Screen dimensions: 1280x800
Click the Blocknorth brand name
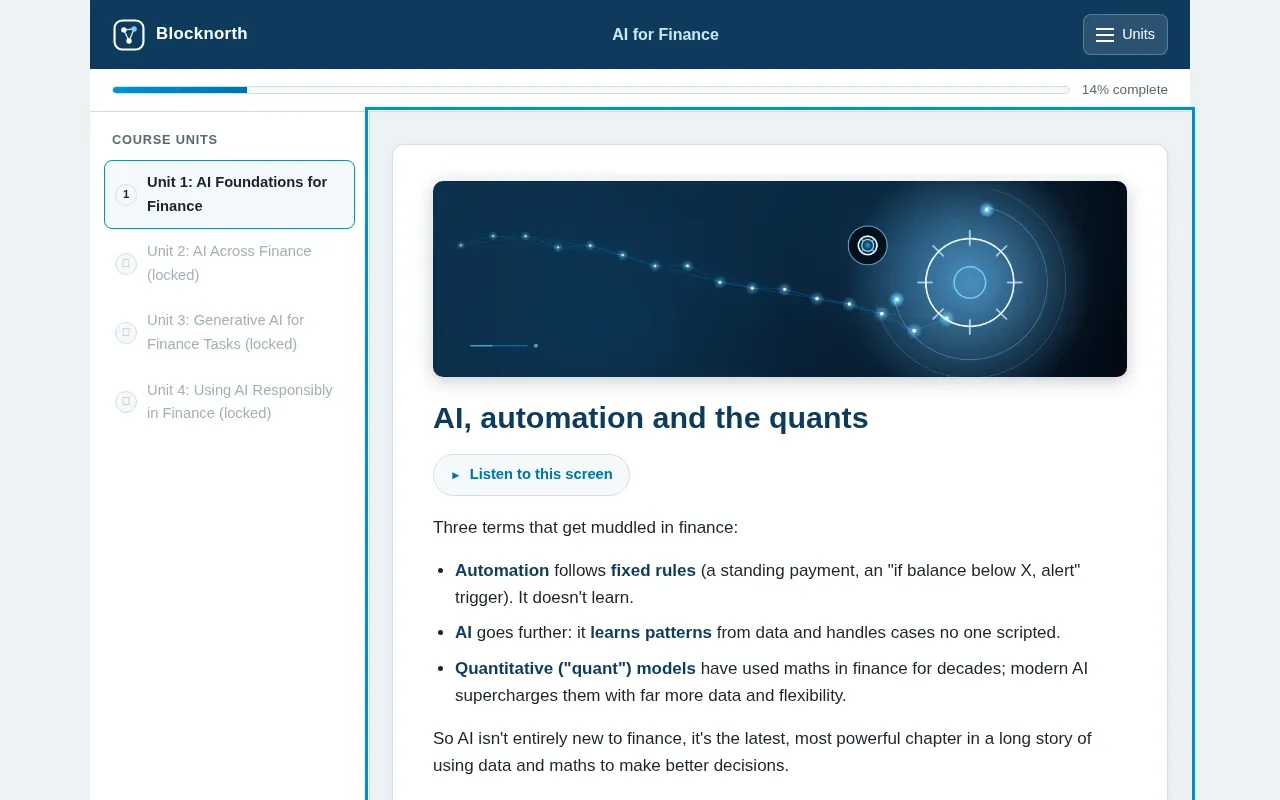202,34
